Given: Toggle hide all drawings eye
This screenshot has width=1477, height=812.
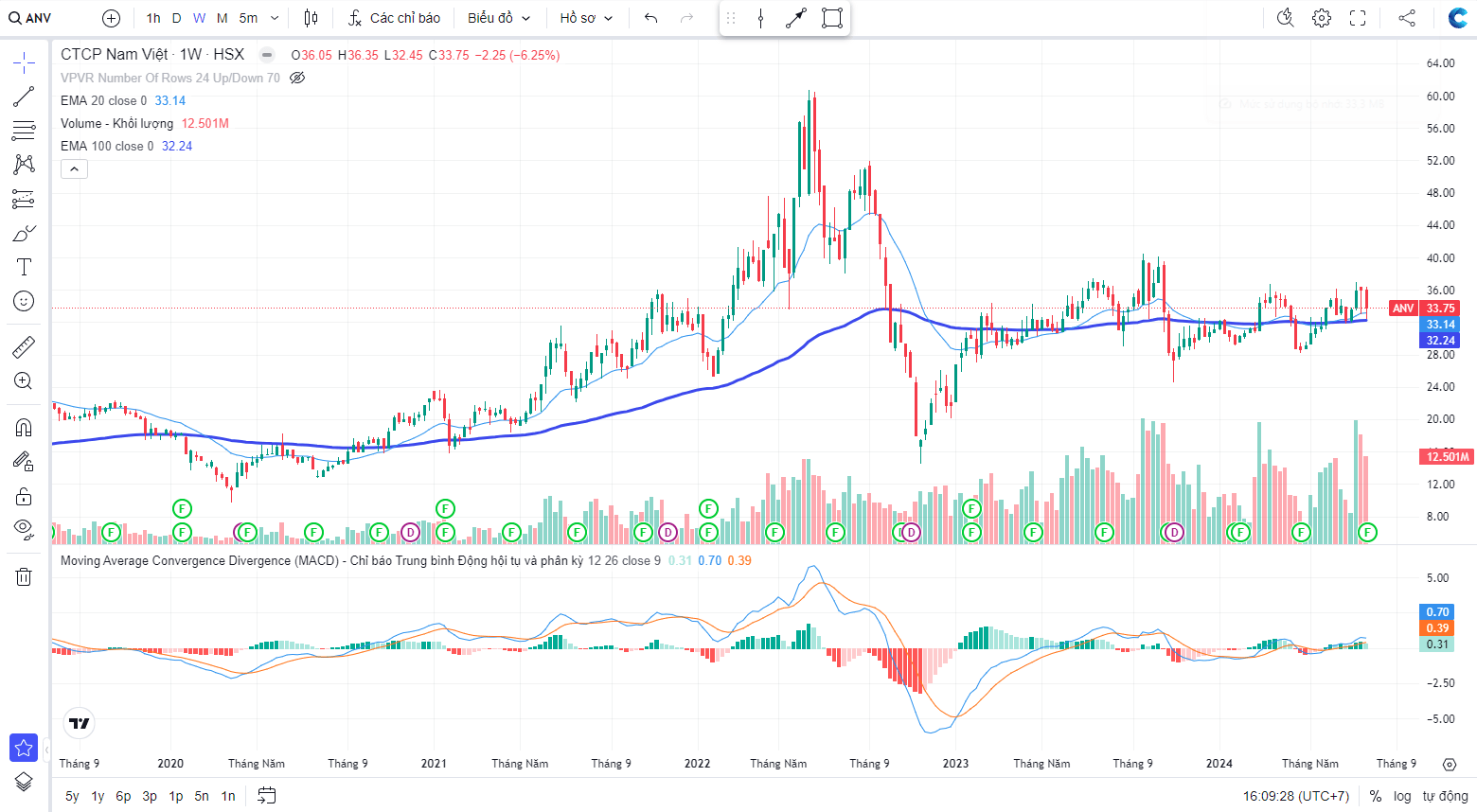Looking at the screenshot, I should pos(24,529).
